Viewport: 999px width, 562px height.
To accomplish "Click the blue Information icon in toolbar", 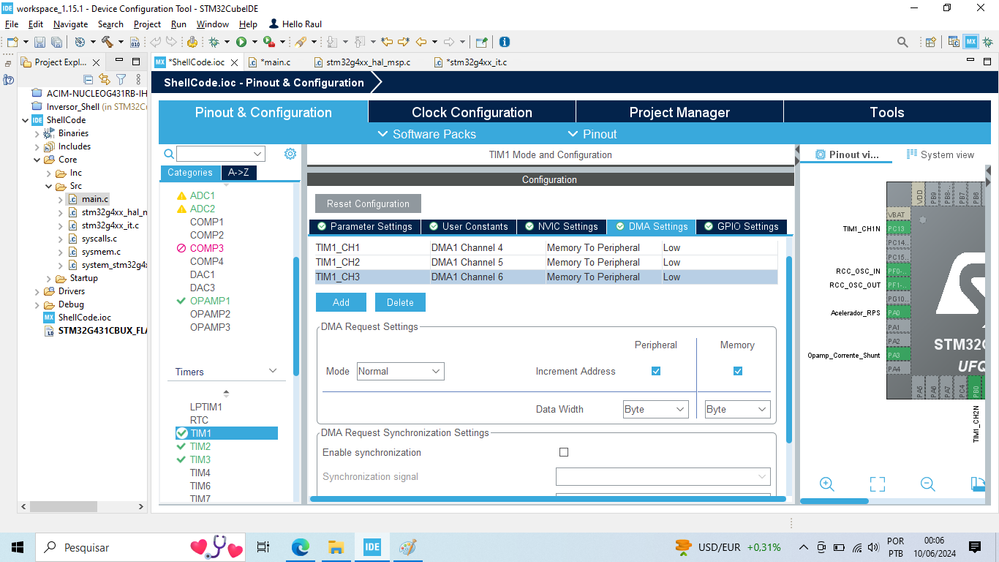I will (505, 42).
